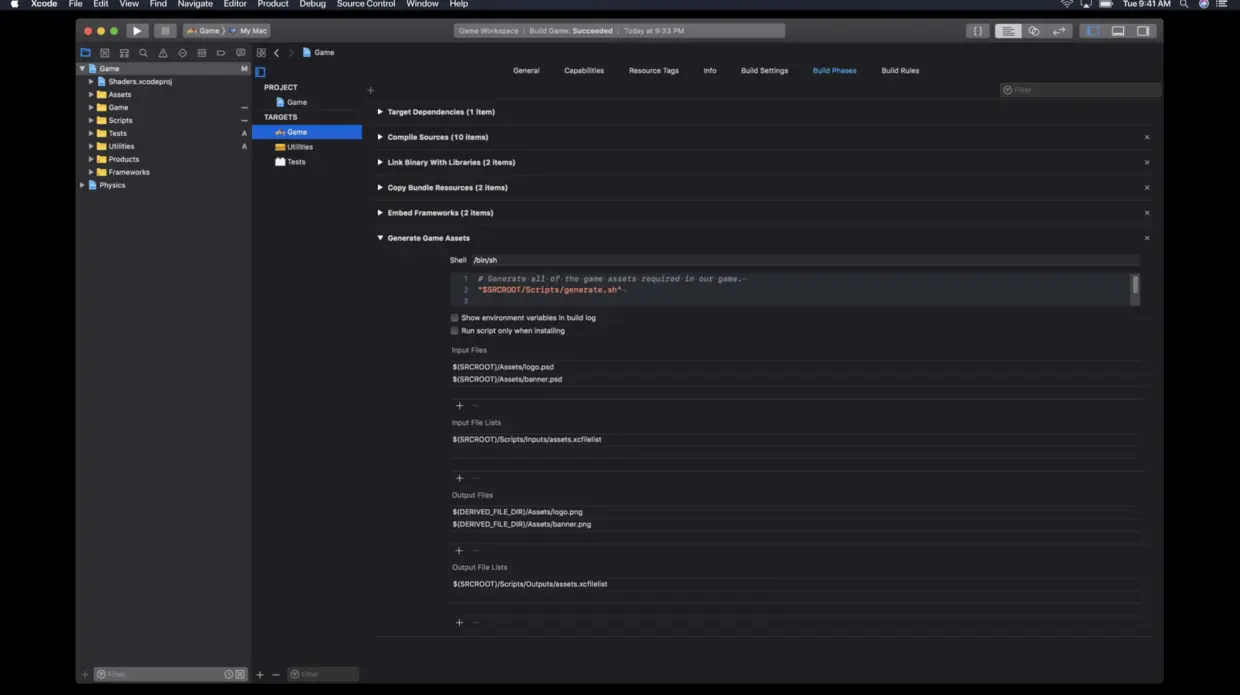Toggle the project and targets list sidebar
This screenshot has width=1240, height=695.
tap(260, 72)
